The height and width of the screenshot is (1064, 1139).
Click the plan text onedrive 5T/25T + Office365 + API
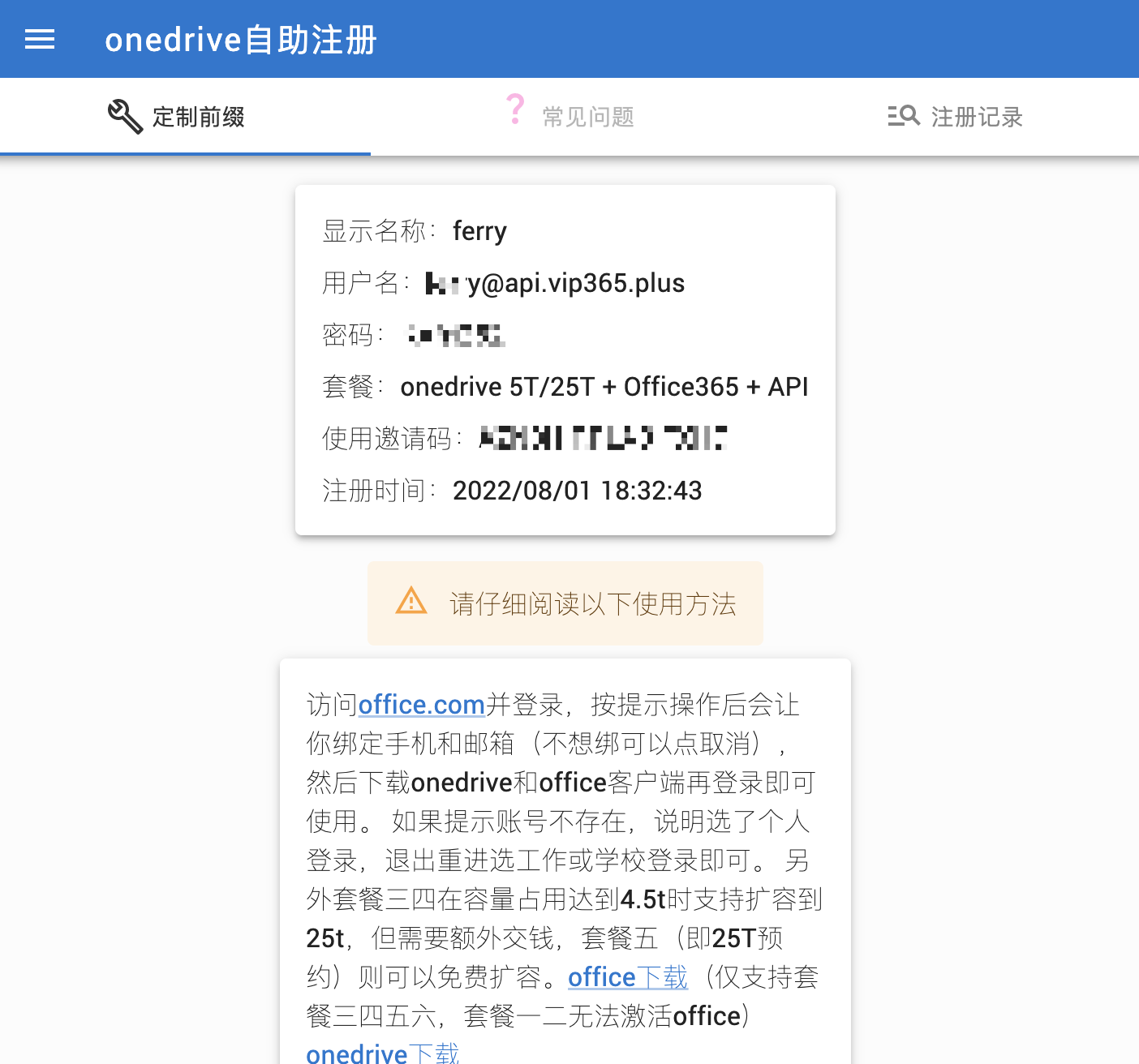(x=604, y=387)
